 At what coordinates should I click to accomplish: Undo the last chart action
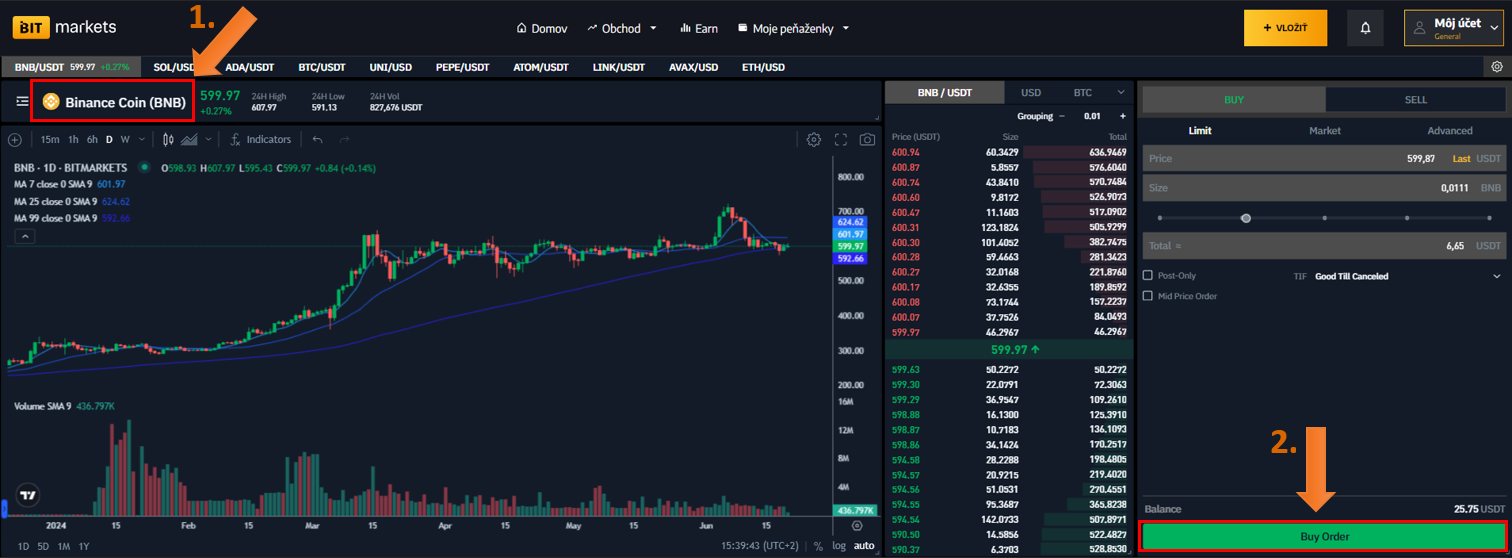tap(318, 140)
